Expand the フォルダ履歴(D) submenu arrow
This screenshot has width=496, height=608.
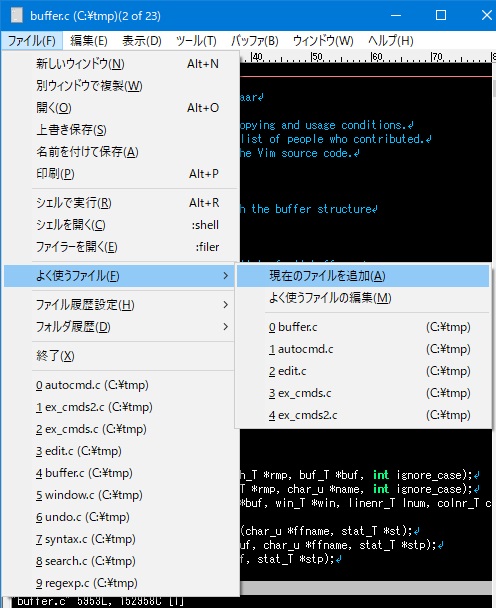coord(226,327)
